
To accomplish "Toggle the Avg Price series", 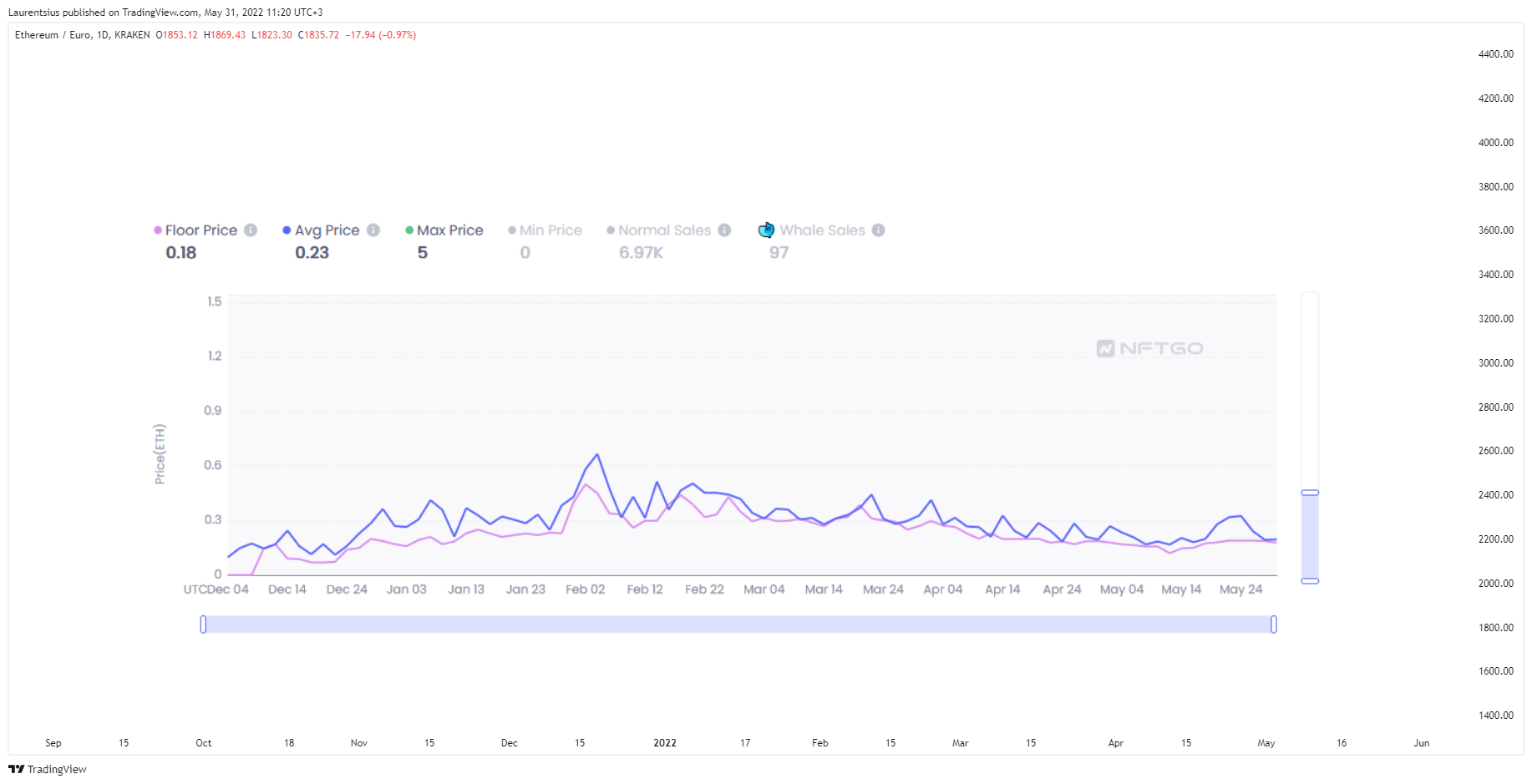I will [x=321, y=230].
